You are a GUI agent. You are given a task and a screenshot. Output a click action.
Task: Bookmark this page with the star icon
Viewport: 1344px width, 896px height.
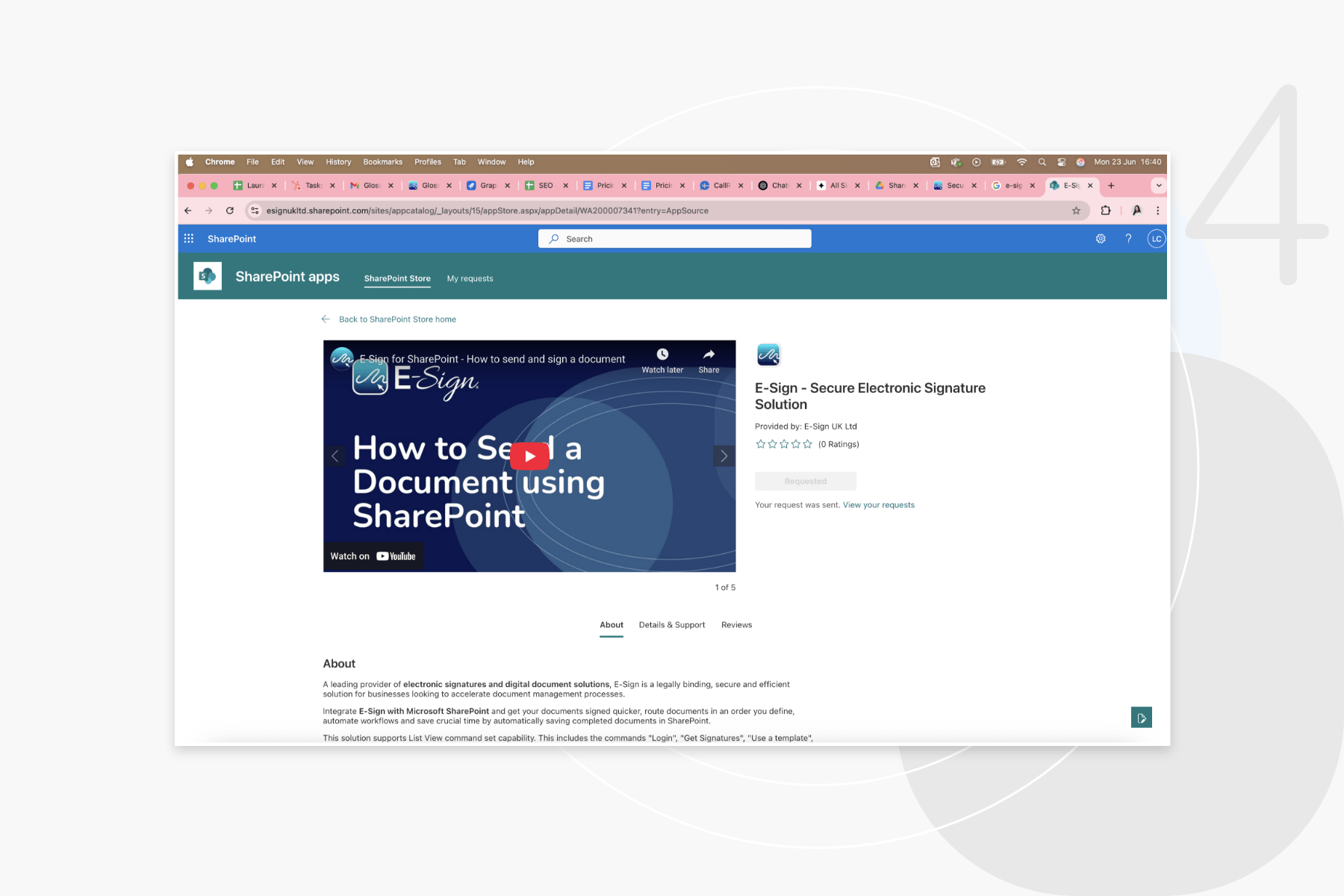[1076, 211]
